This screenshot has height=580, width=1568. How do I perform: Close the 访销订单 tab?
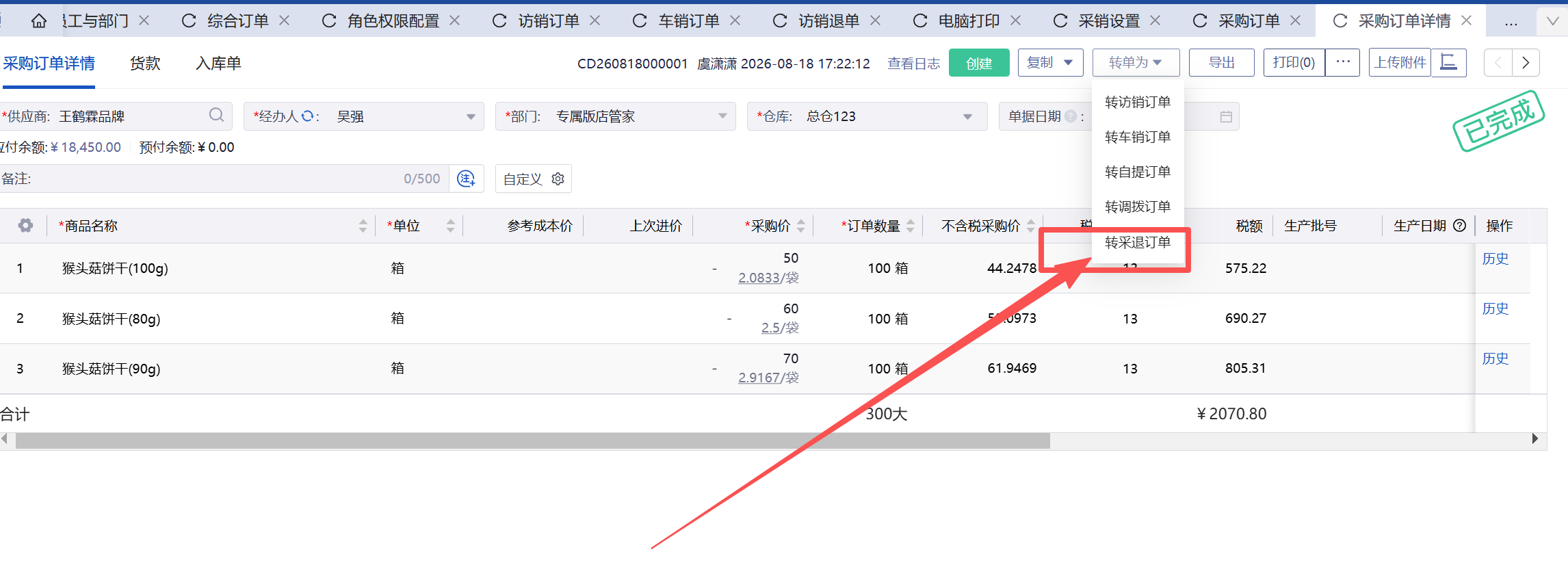595,21
